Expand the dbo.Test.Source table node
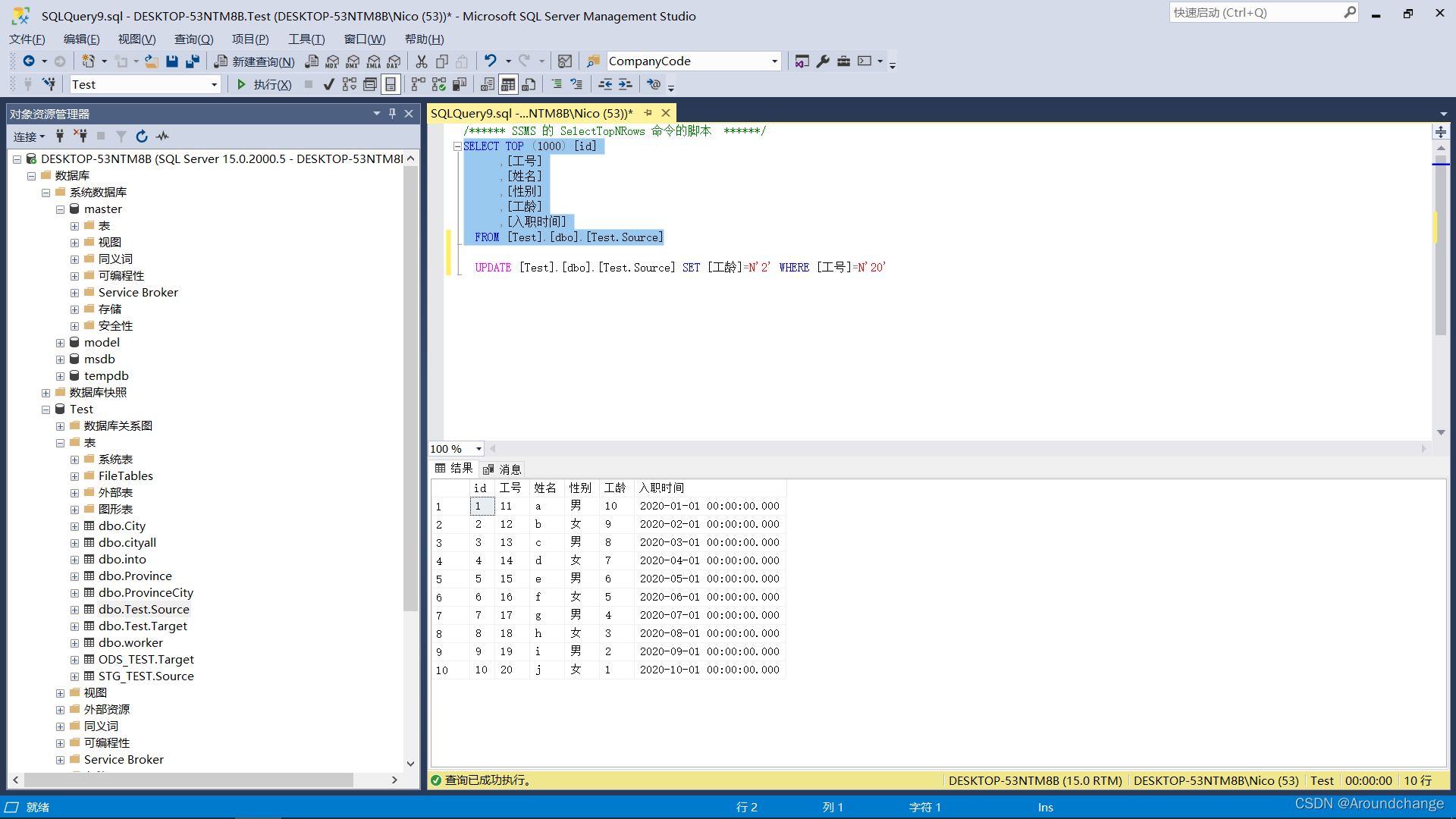Viewport: 1456px width, 819px height. pyautogui.click(x=74, y=610)
